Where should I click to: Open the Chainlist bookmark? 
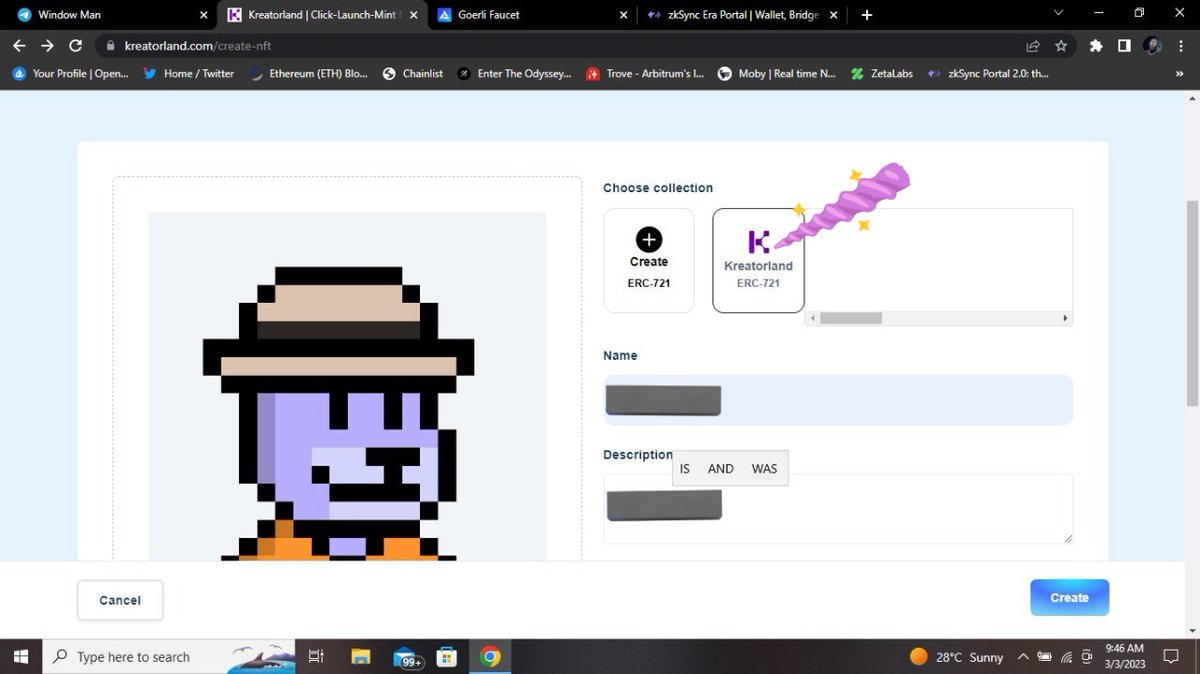coord(413,73)
